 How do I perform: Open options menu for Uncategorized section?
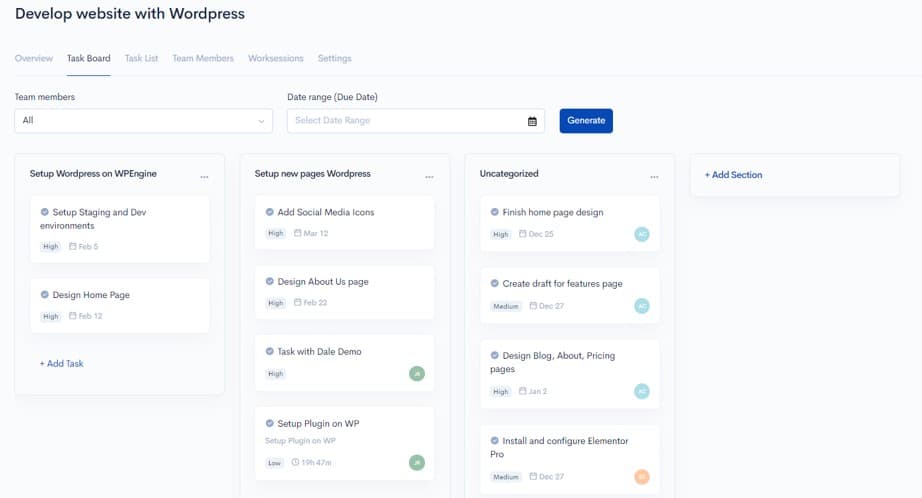[x=654, y=176]
